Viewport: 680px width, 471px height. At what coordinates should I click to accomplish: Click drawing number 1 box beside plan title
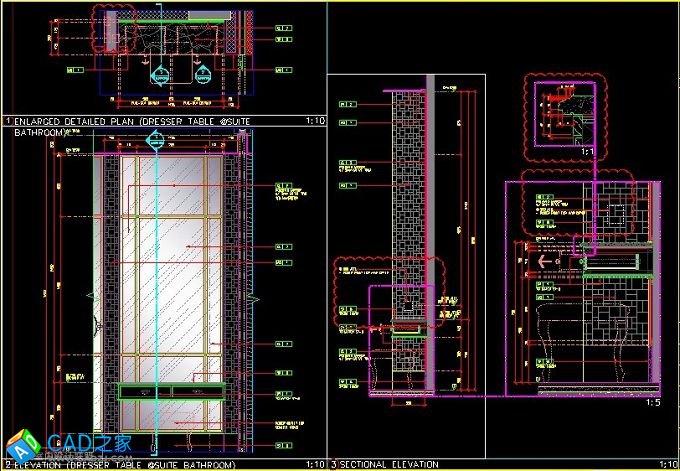(7, 120)
